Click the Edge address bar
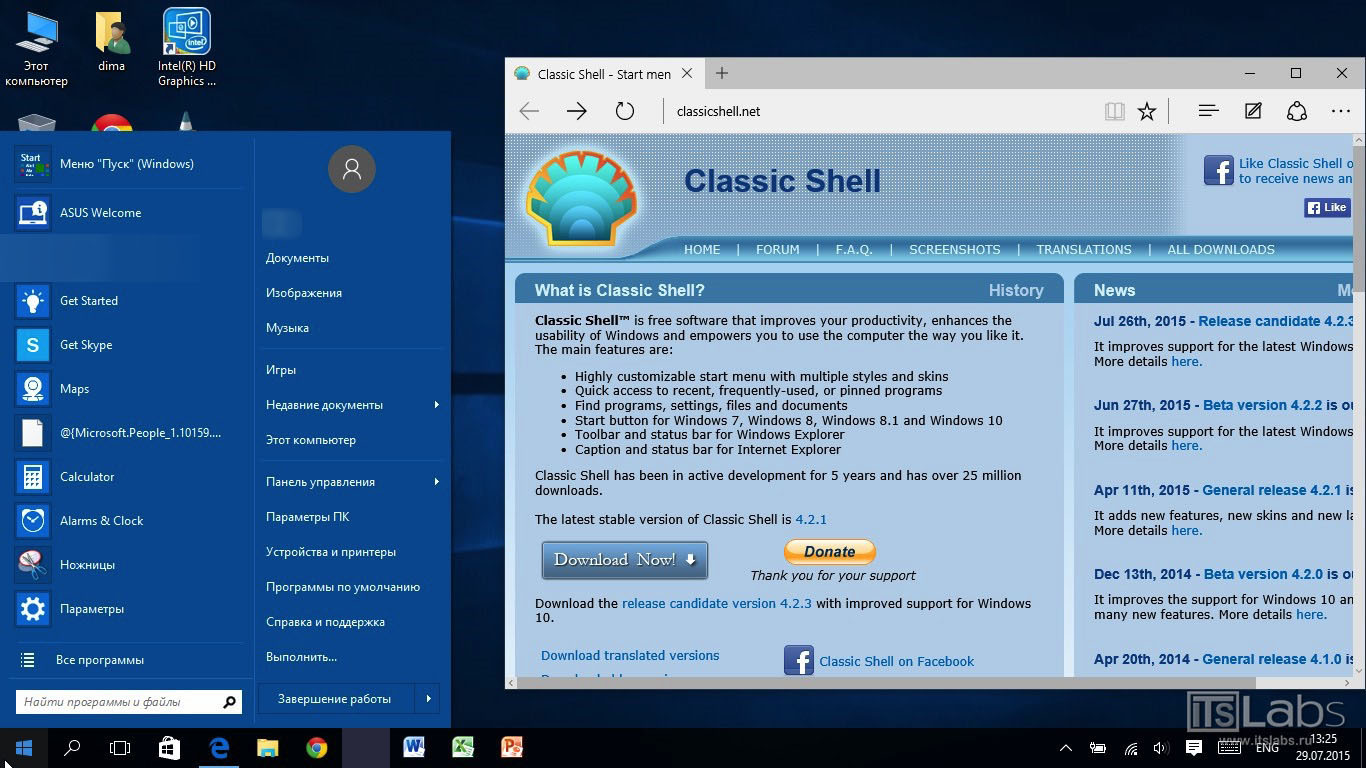The height and width of the screenshot is (768, 1366). 880,111
